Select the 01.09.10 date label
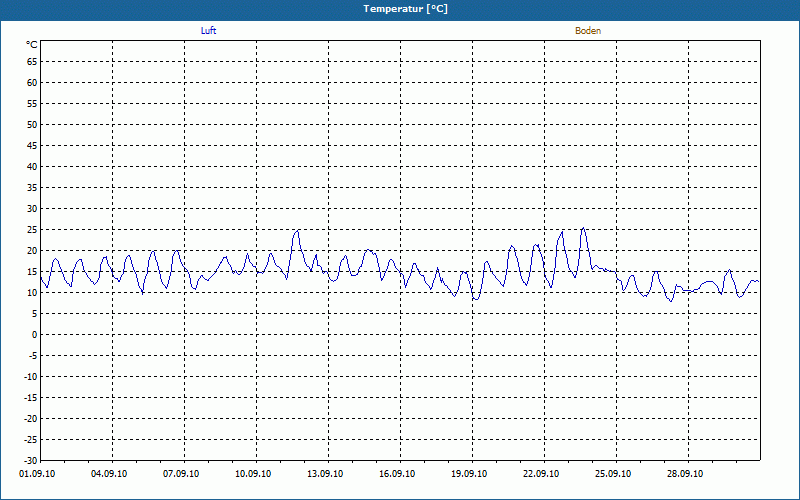The width and height of the screenshot is (800, 500). click(x=37, y=473)
